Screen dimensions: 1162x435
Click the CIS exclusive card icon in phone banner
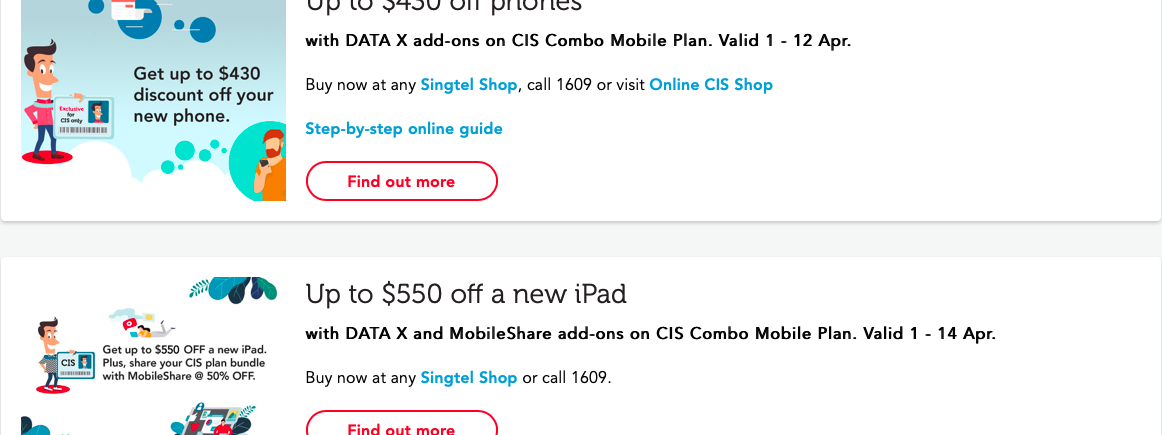point(85,119)
